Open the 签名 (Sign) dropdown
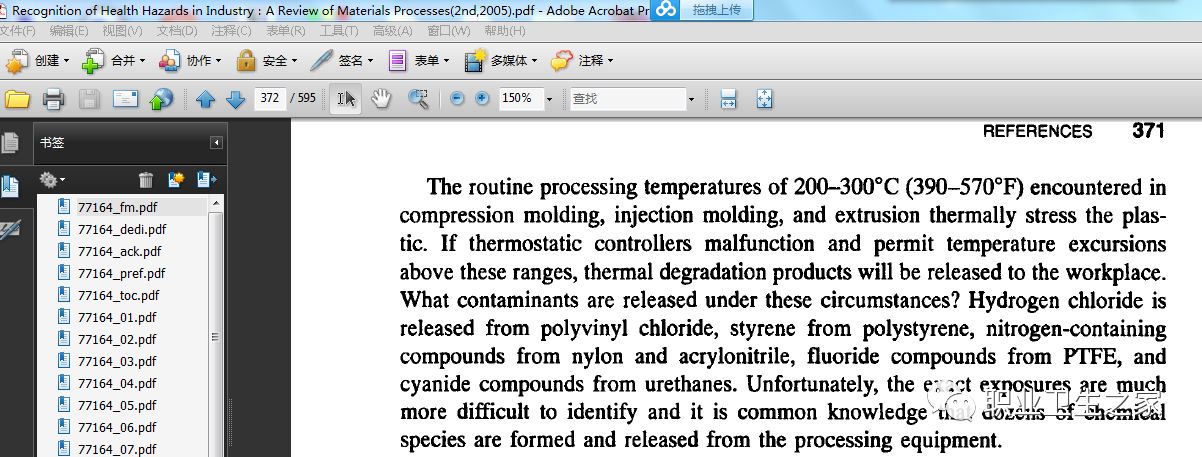This screenshot has height=457, width=1202. [342, 61]
